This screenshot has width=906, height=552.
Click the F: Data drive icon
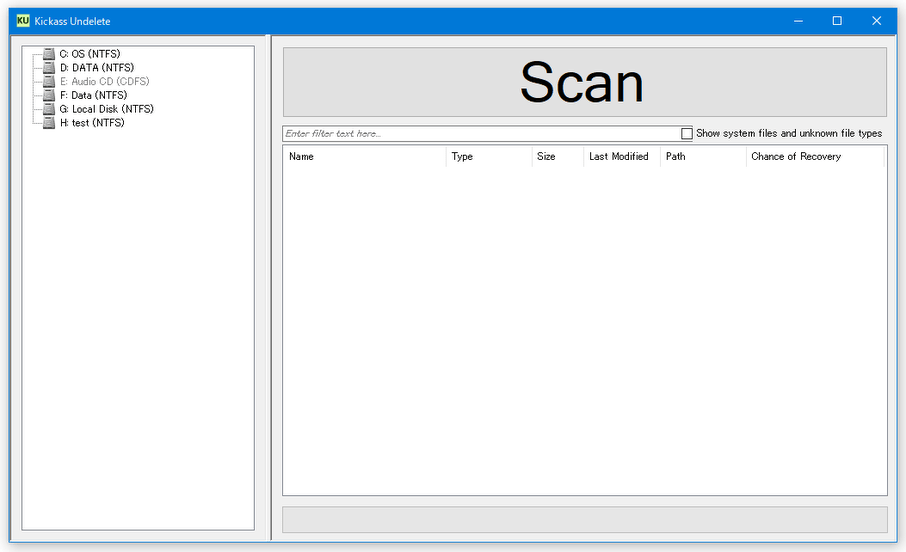pos(49,95)
